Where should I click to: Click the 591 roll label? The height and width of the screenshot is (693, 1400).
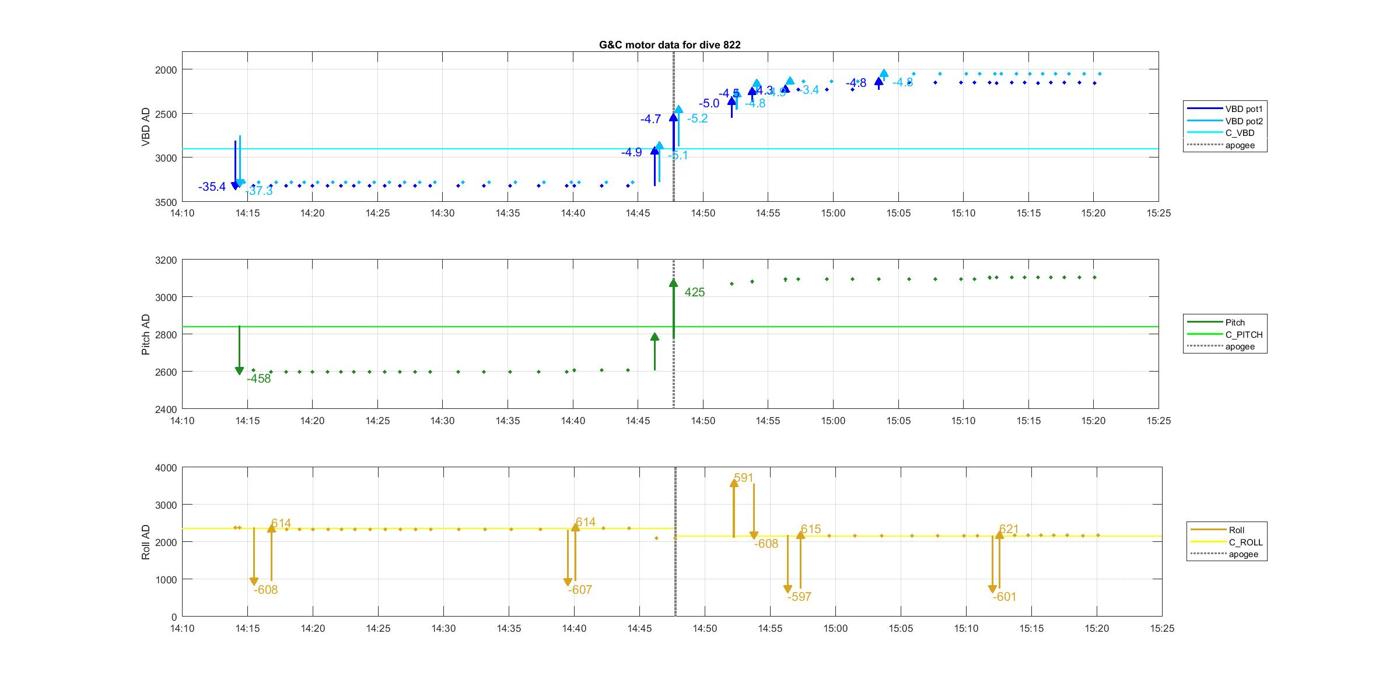click(x=743, y=478)
